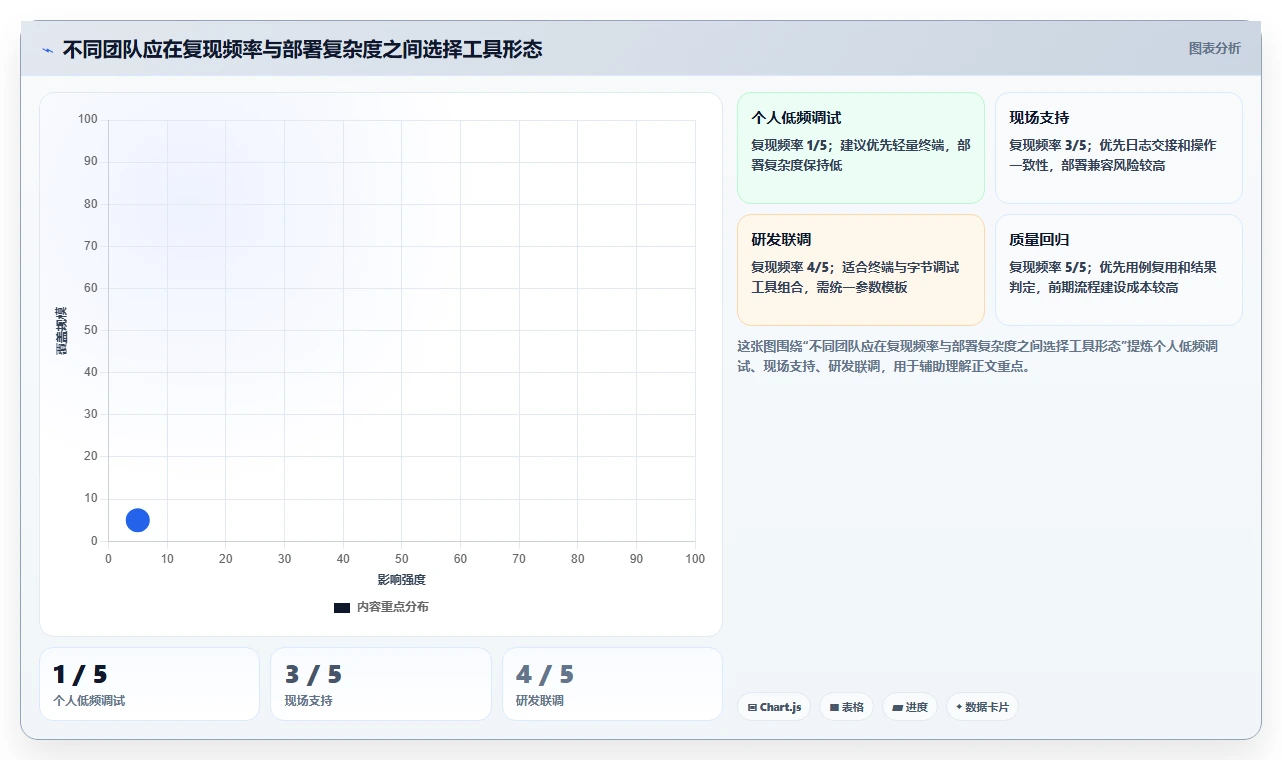
Task: Open the 现场支持 info card
Action: point(1119,148)
